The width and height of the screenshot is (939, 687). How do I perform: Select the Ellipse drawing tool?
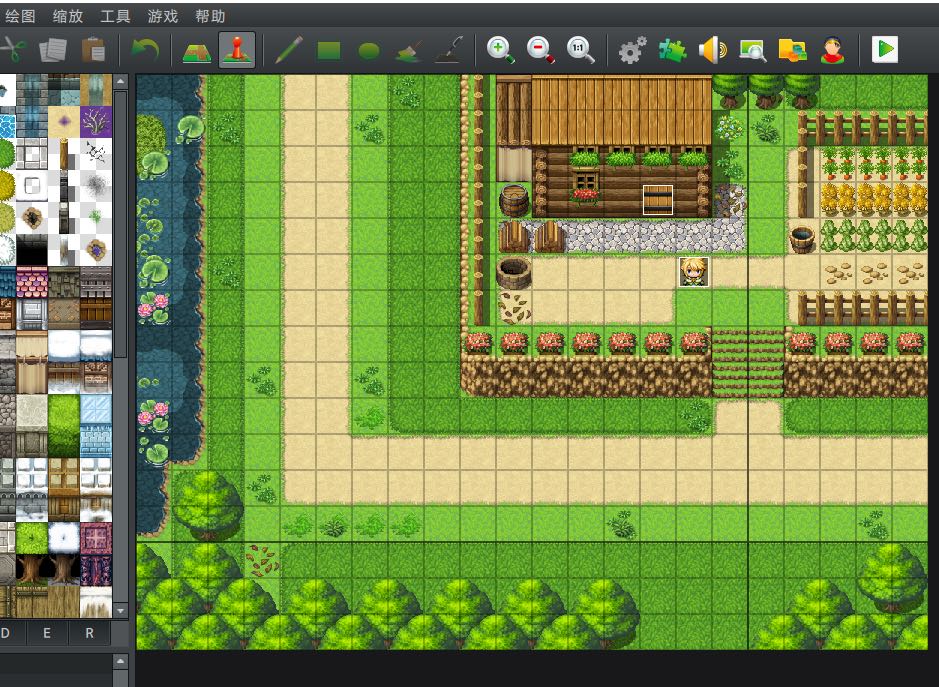[369, 52]
